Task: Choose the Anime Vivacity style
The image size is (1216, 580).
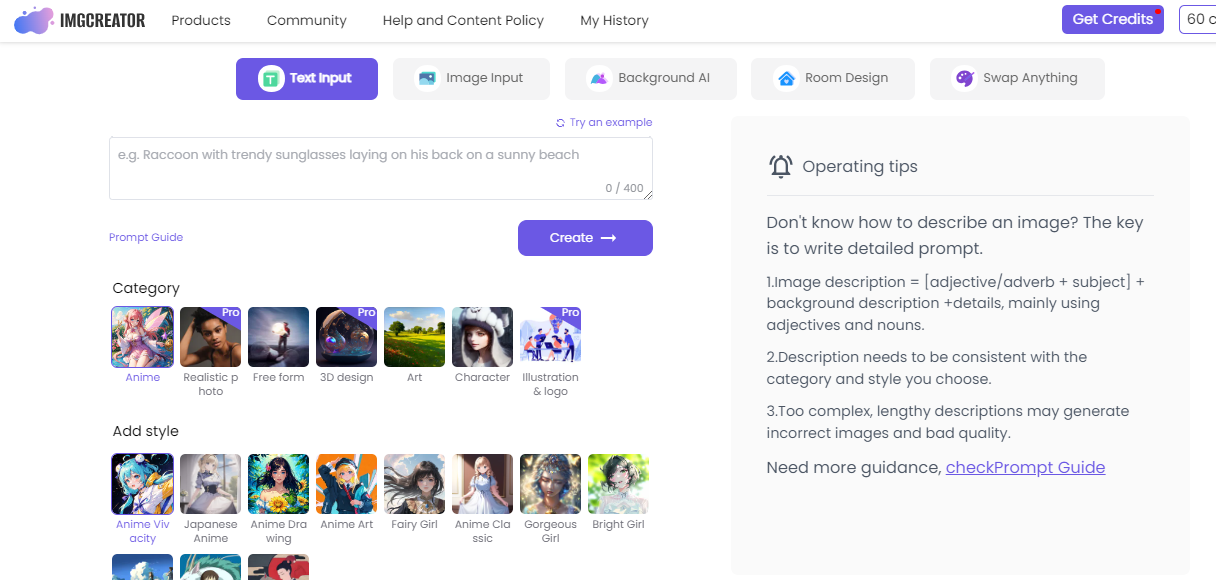Action: tap(143, 484)
